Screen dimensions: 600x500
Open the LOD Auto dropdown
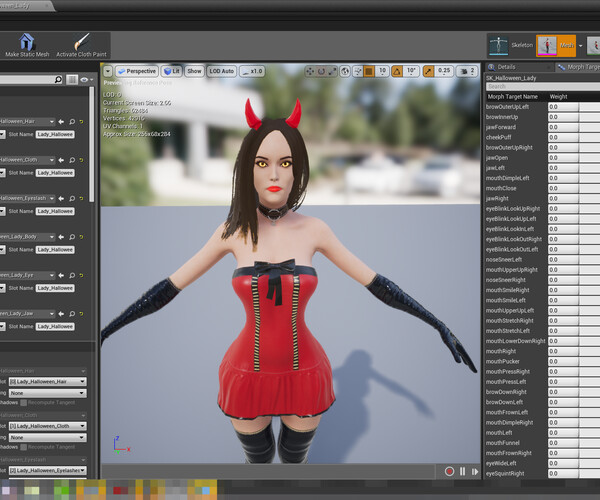222,71
